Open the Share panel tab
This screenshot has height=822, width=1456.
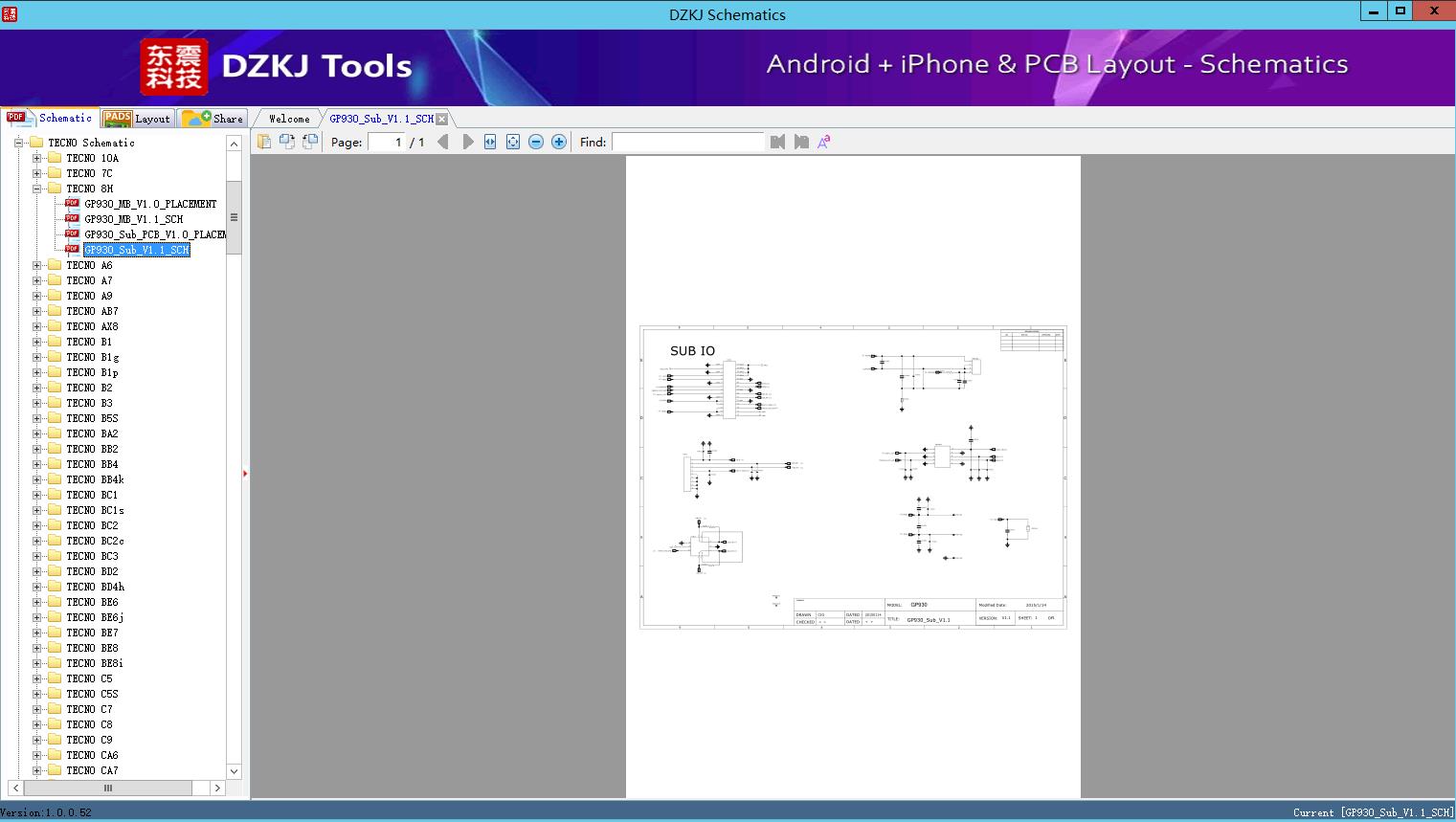(x=213, y=119)
